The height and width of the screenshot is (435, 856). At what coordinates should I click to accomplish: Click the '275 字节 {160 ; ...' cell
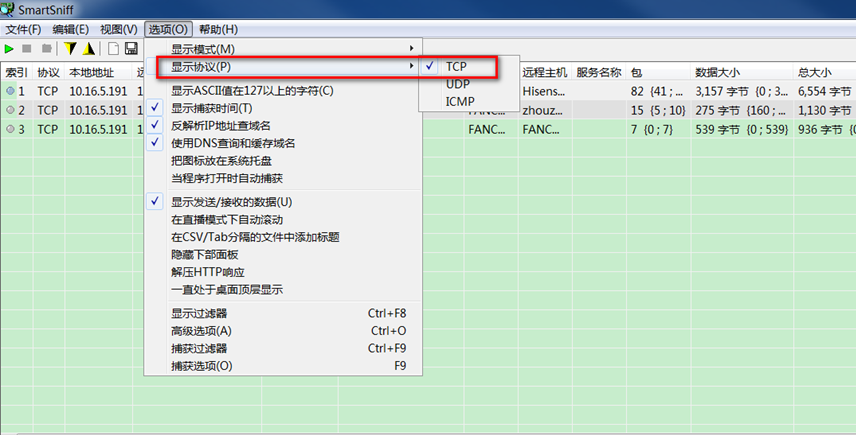click(x=742, y=110)
